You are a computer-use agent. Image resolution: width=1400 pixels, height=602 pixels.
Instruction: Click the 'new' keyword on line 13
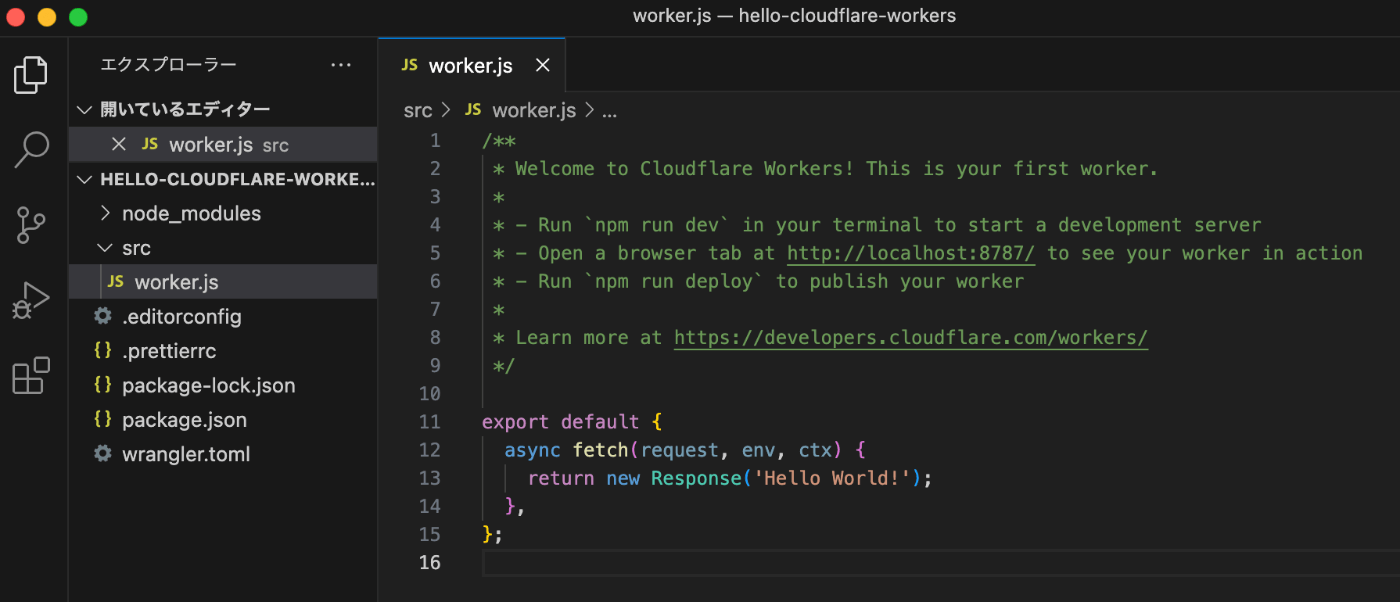click(623, 478)
